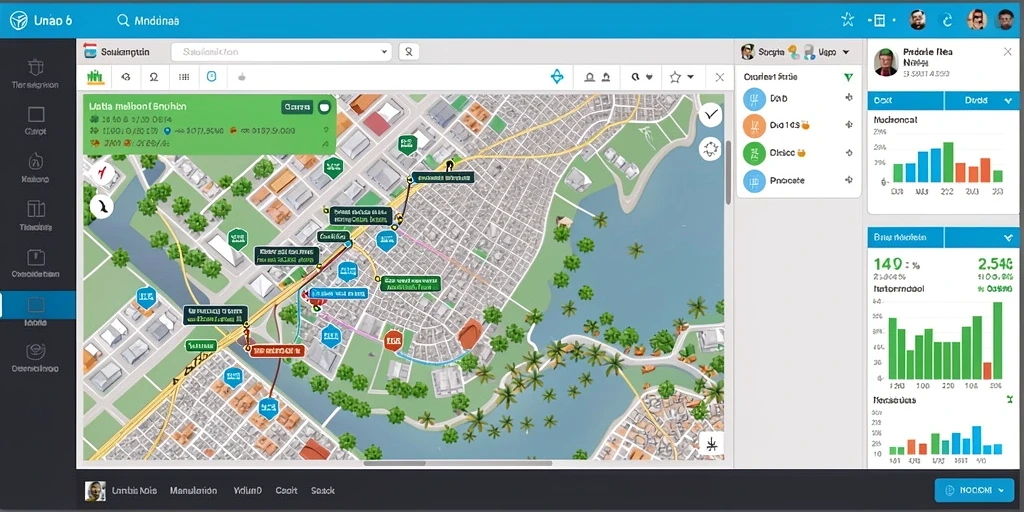1024x512 pixels.
Task: Click the square icon button at the map's bottom corner
Action: point(711,444)
